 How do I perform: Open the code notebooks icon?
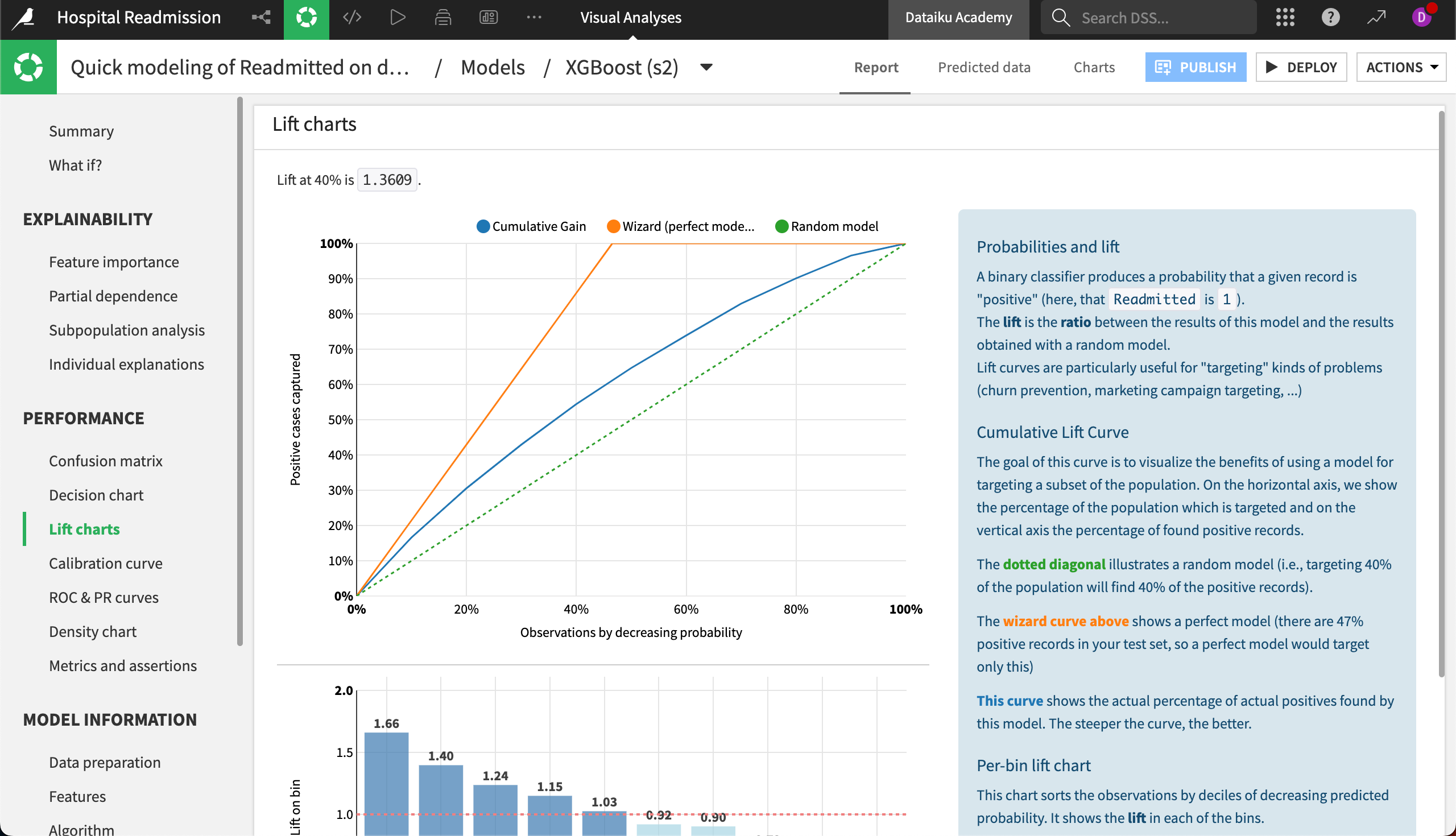(352, 18)
